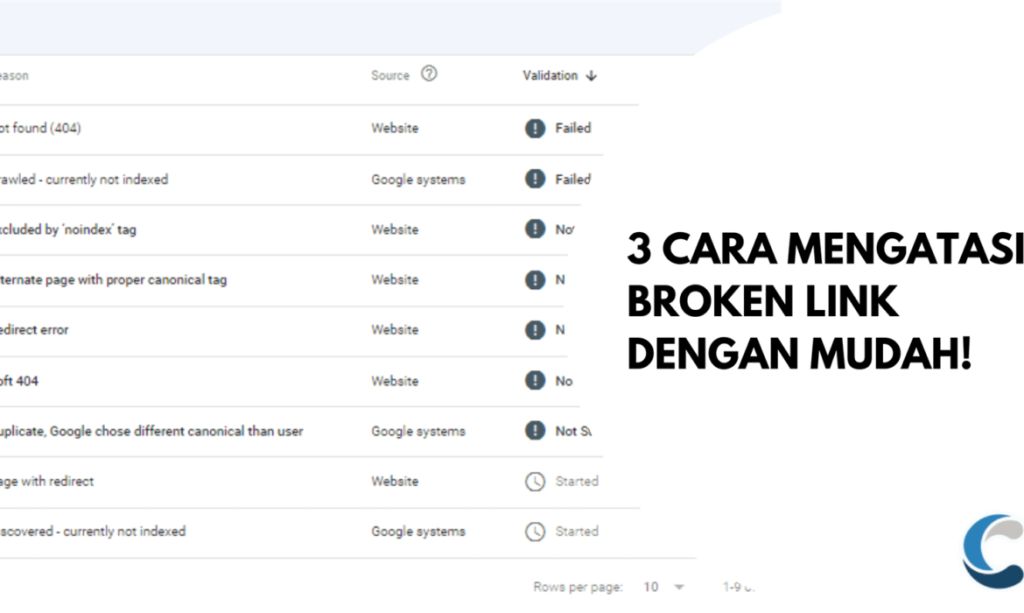The width and height of the screenshot is (1024, 613).
Task: Select the Reason column header
Action: click(15, 75)
